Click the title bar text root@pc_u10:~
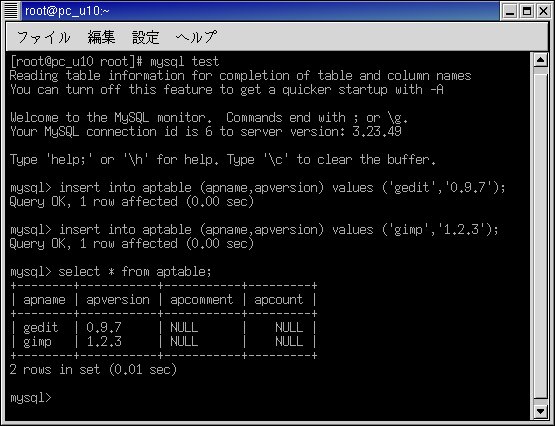Image resolution: width=555 pixels, height=426 pixels. click(x=67, y=11)
